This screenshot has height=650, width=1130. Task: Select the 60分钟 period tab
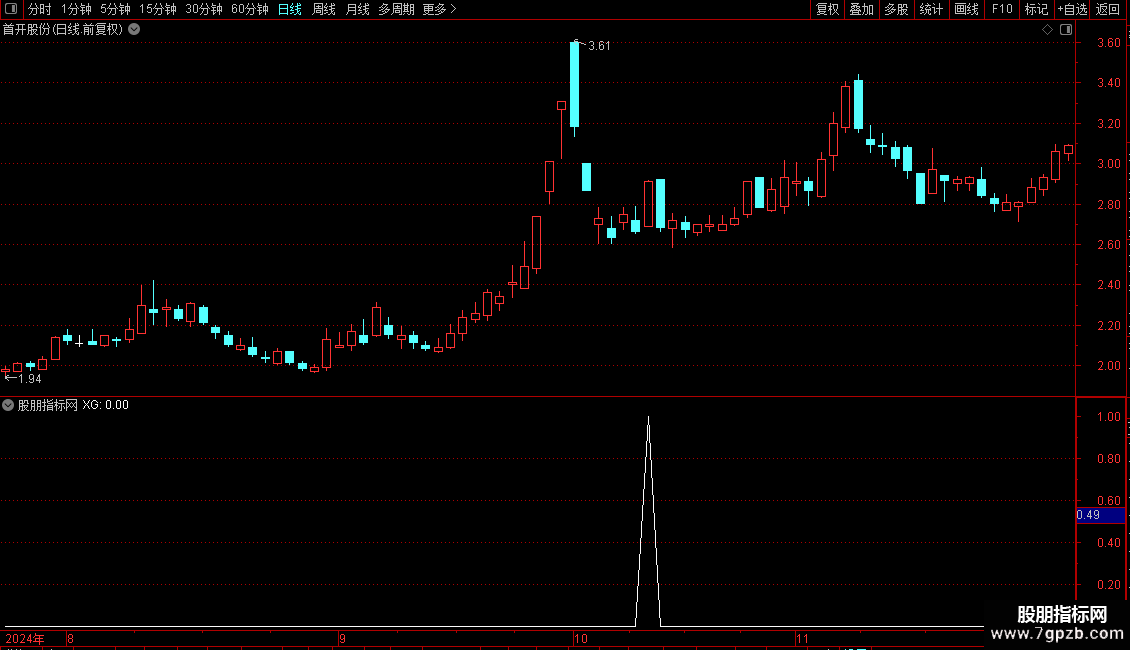click(x=250, y=9)
